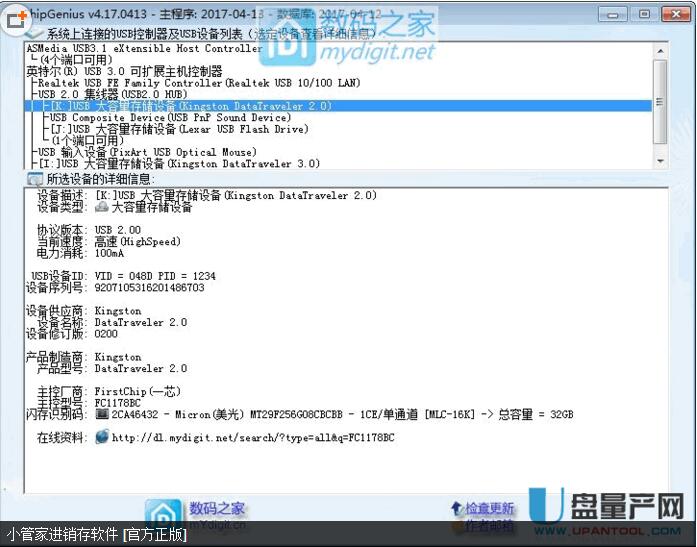
Task: Click the device revision 0200 value
Action: [x=106, y=334]
